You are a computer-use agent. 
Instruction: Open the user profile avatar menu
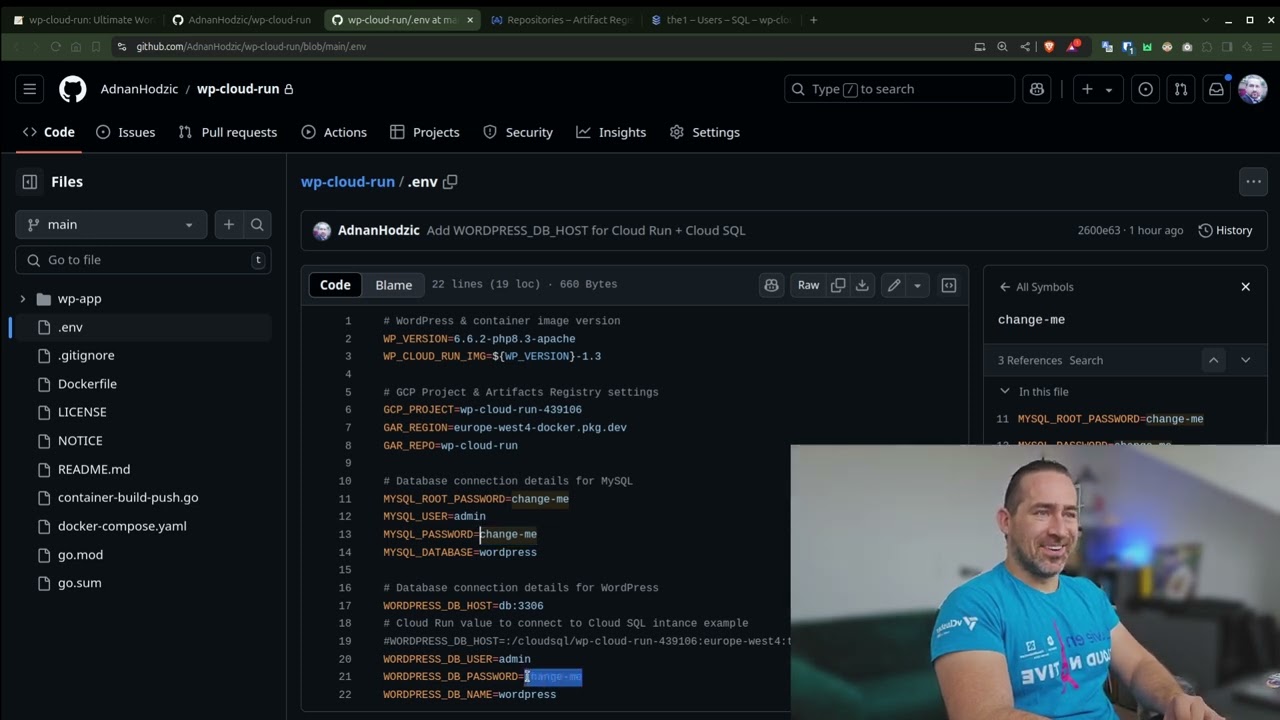coord(1253,89)
